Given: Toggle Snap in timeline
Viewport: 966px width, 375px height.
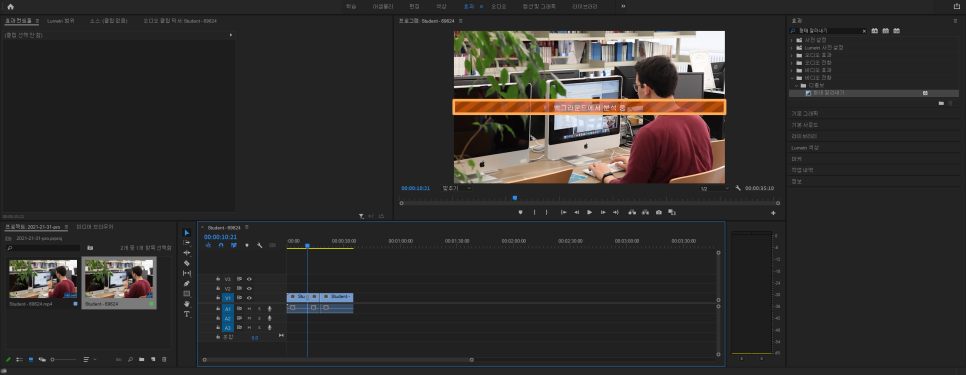Looking at the screenshot, I should [221, 245].
